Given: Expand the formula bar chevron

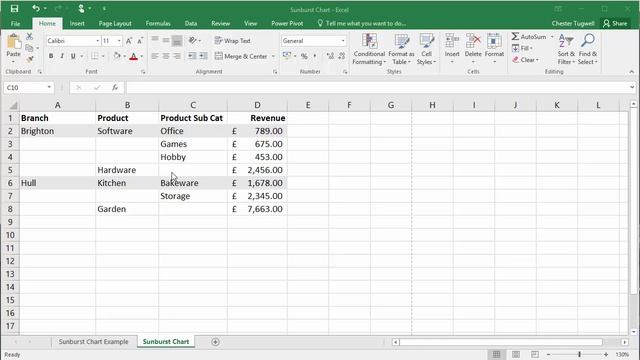Looking at the screenshot, I should (x=632, y=87).
